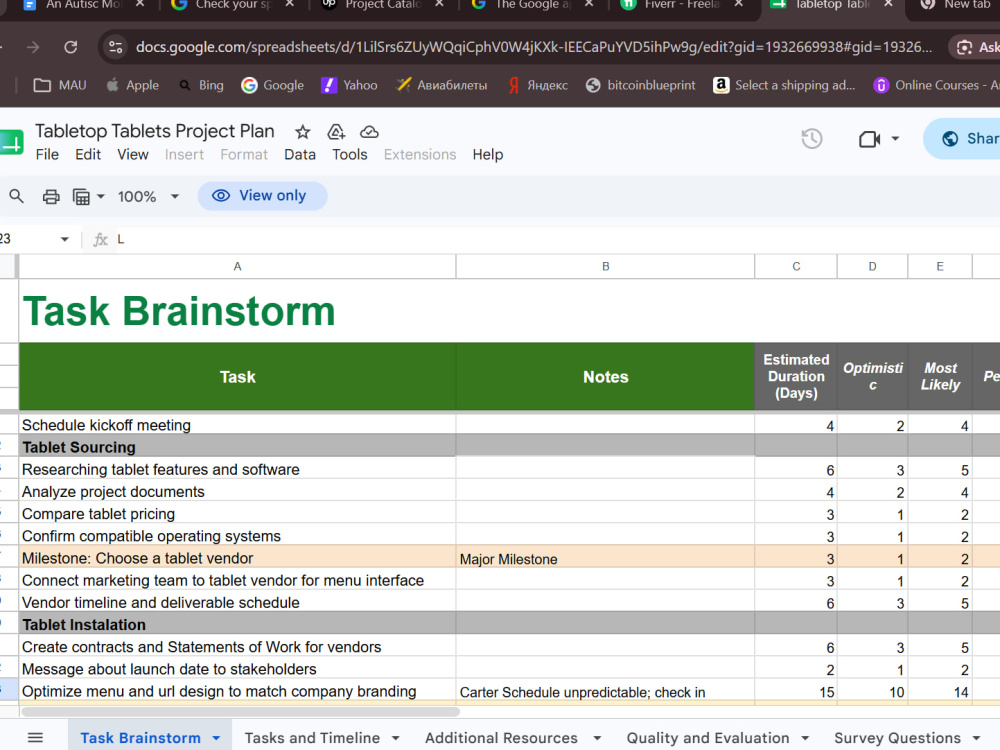Check the cloud document status icon
The width and height of the screenshot is (1000, 750).
click(369, 132)
